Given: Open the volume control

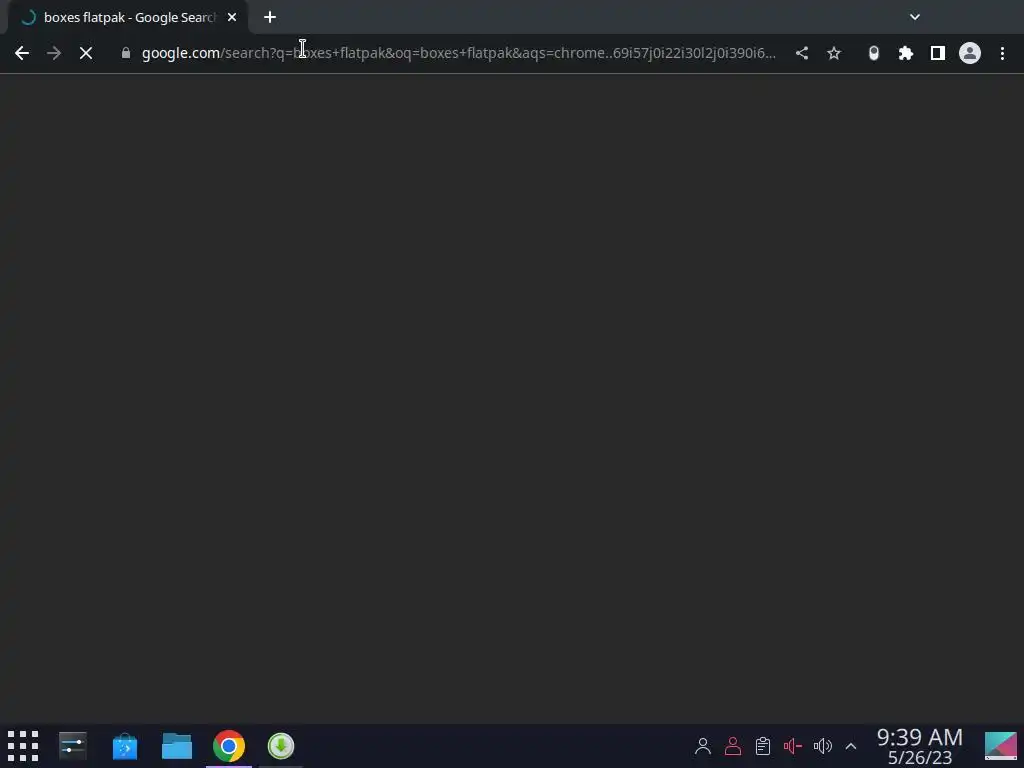Looking at the screenshot, I should pyautogui.click(x=823, y=746).
